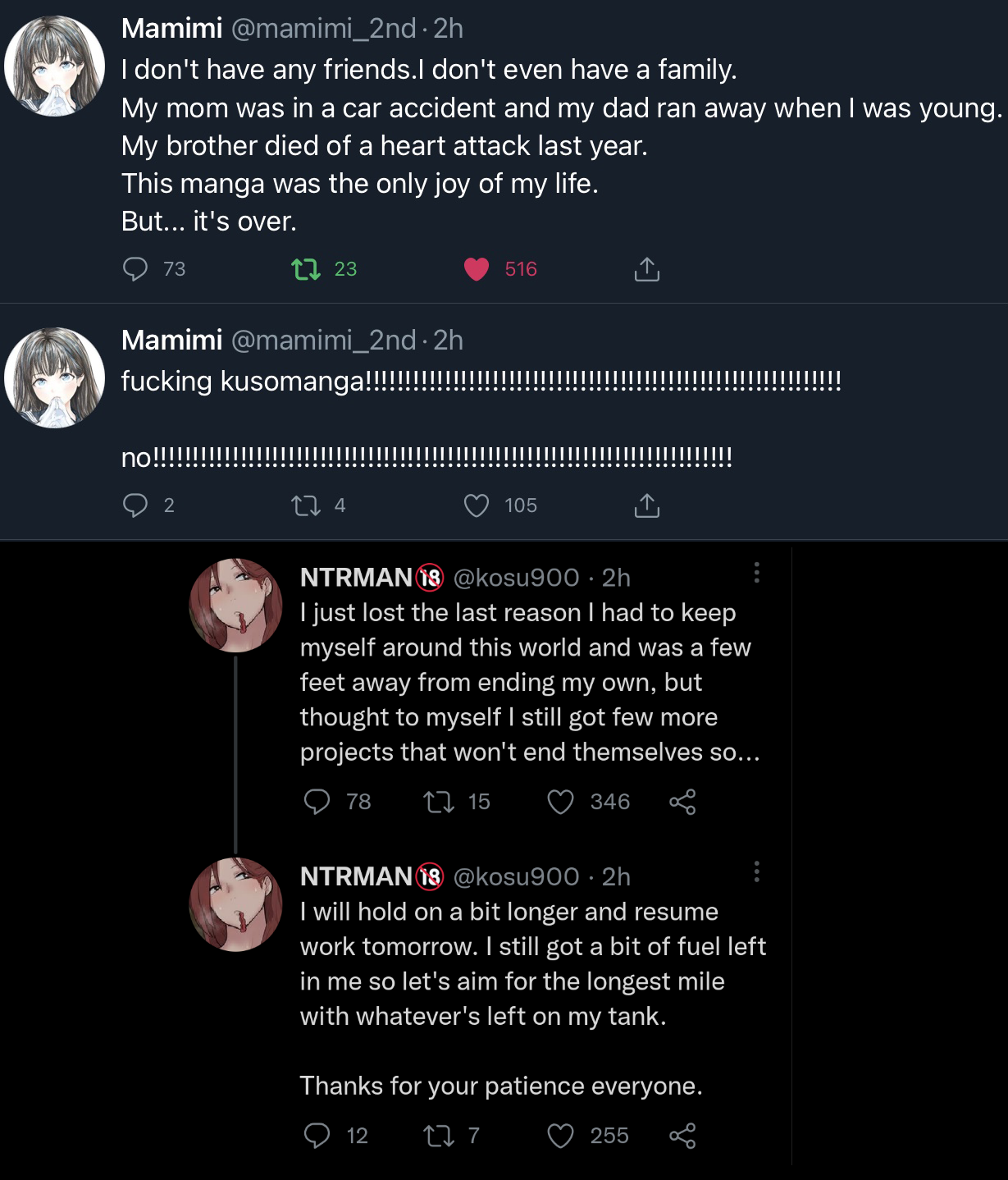This screenshot has width=1008, height=1180.
Task: Share the 'fucking kusomanga' tweet
Action: (x=647, y=505)
